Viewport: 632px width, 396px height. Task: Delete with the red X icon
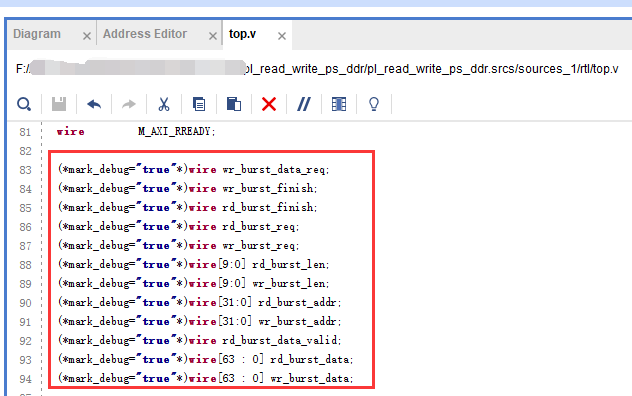269,104
